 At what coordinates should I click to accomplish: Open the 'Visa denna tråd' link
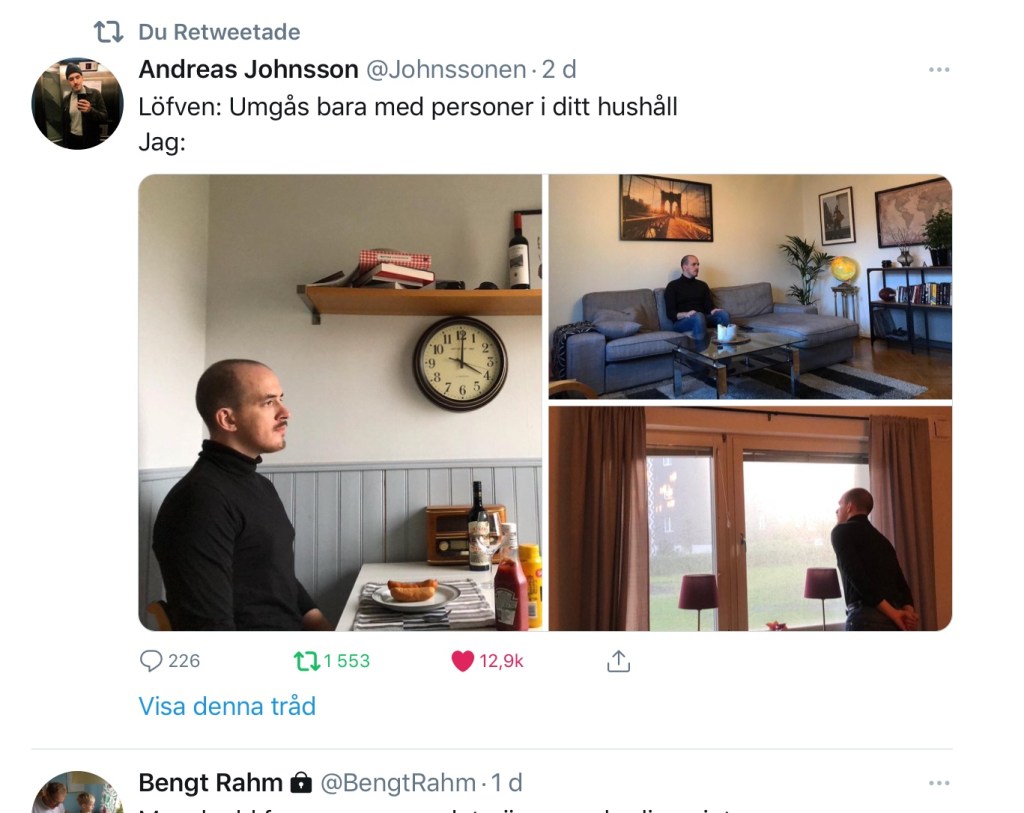pyautogui.click(x=227, y=706)
